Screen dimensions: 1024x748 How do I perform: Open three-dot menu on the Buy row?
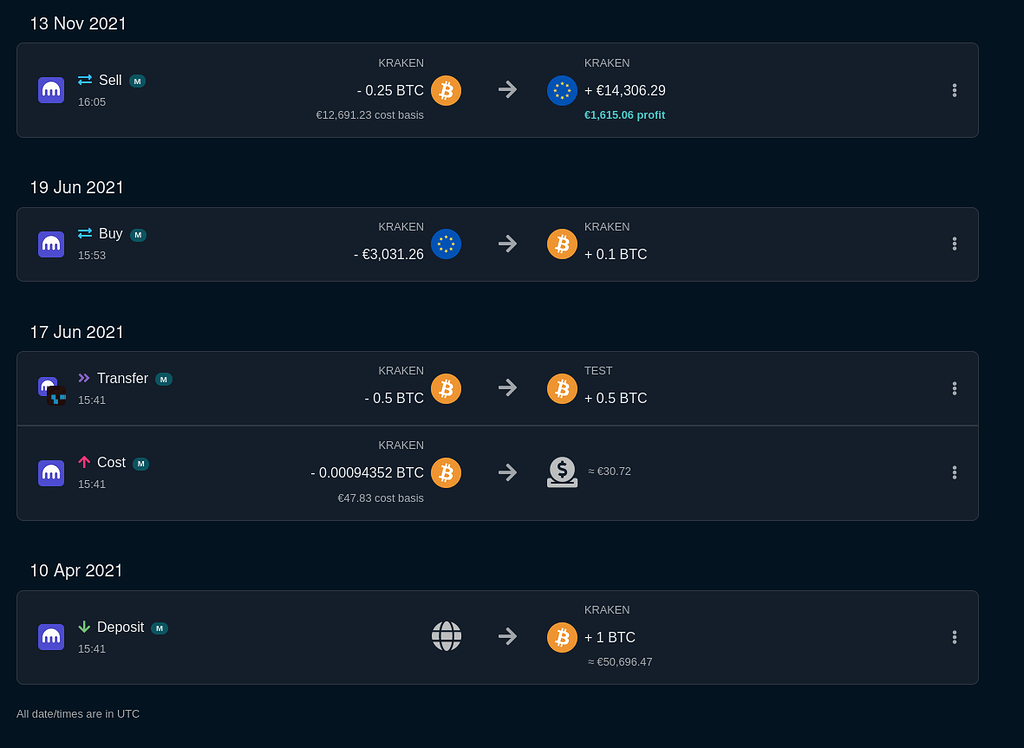(954, 244)
